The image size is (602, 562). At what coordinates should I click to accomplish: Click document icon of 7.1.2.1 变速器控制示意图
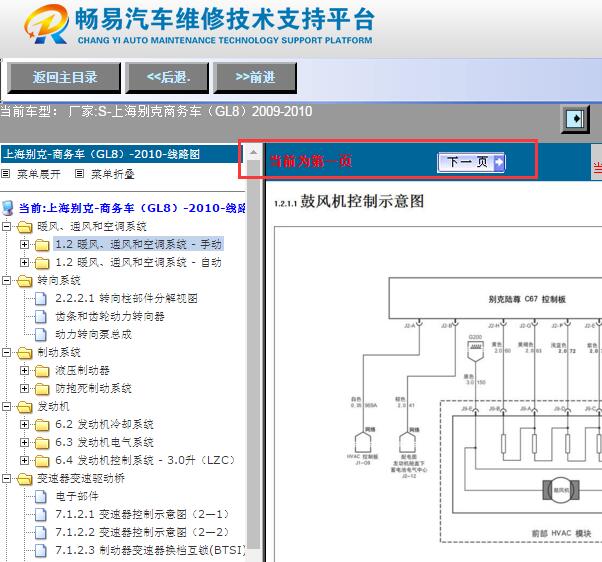point(41,514)
